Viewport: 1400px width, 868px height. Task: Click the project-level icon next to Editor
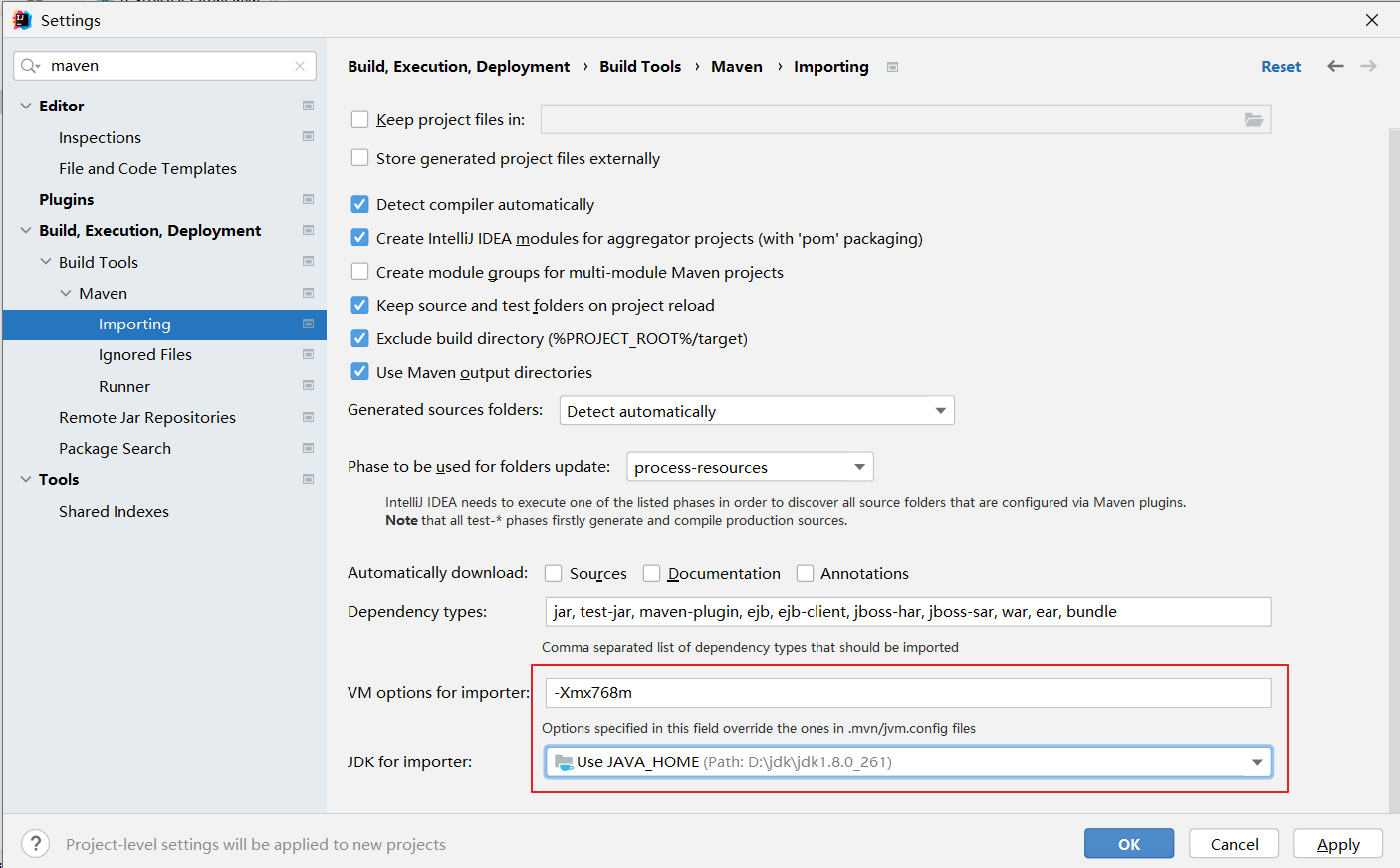(309, 106)
